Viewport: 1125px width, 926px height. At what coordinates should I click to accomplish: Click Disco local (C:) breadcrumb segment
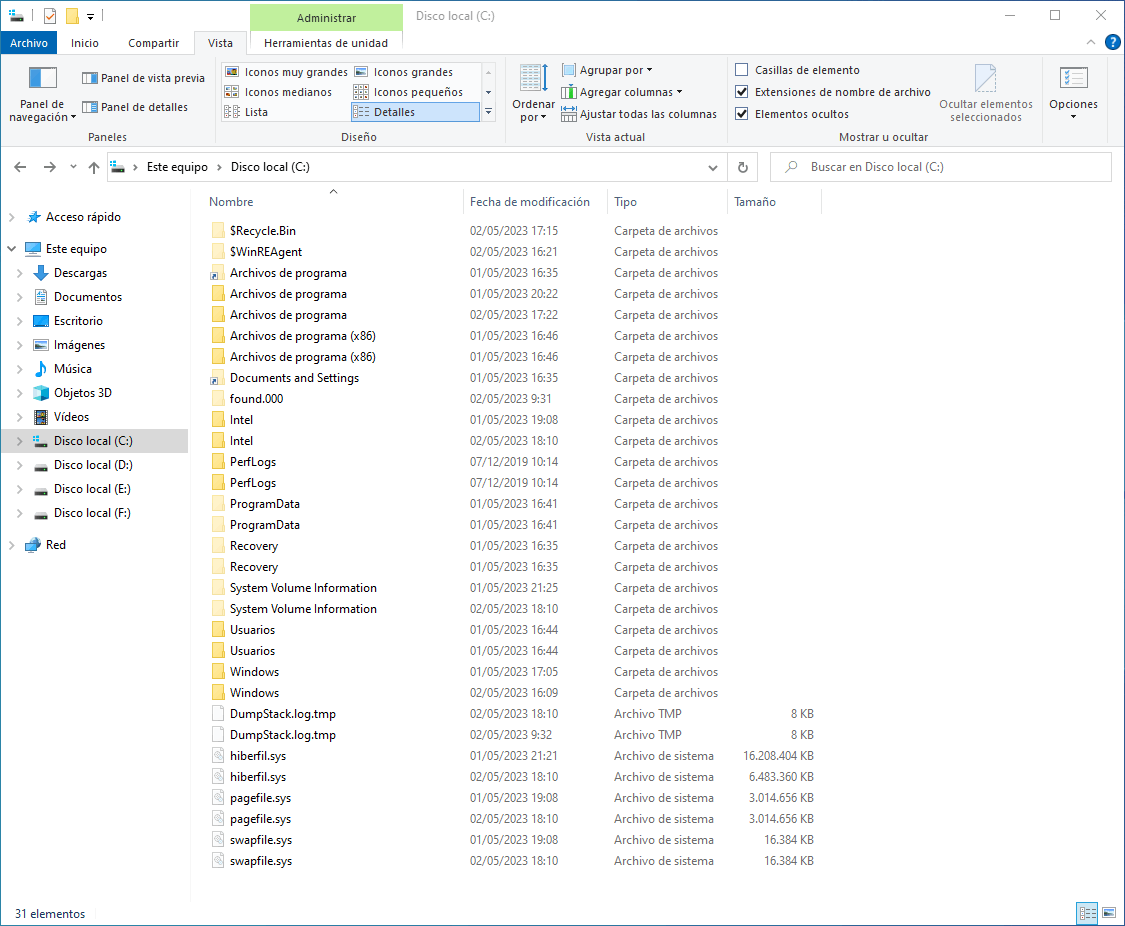pos(270,167)
